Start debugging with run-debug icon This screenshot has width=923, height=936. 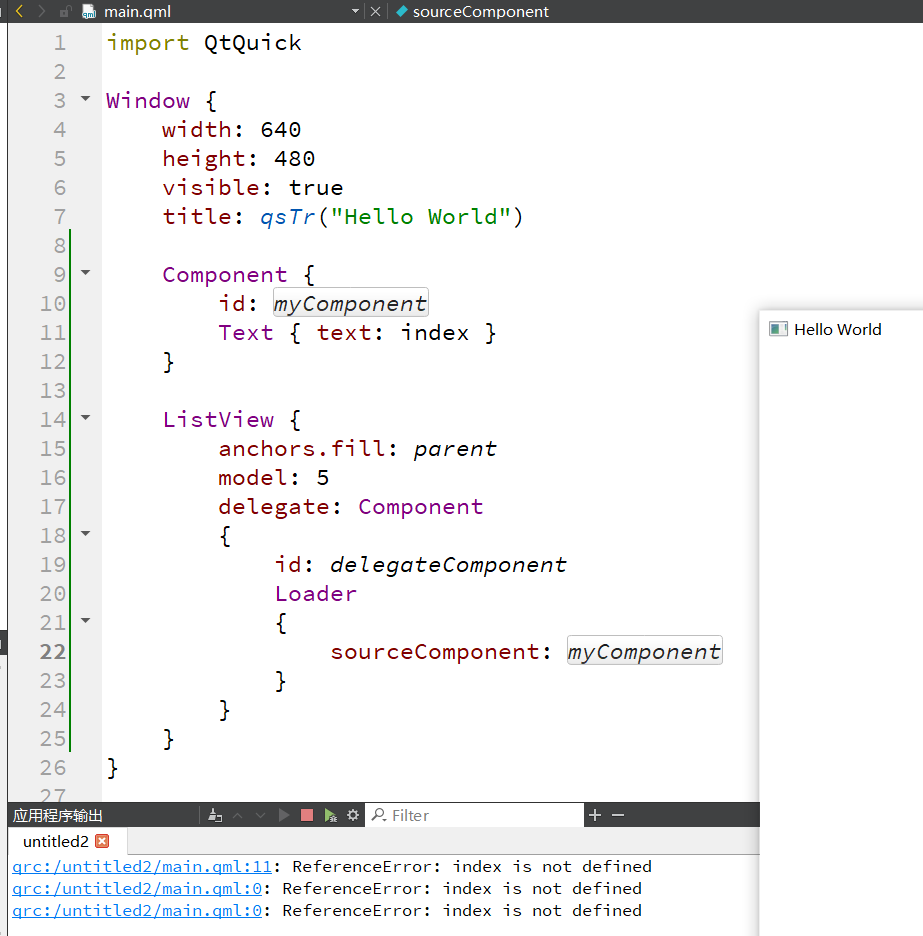click(x=330, y=815)
